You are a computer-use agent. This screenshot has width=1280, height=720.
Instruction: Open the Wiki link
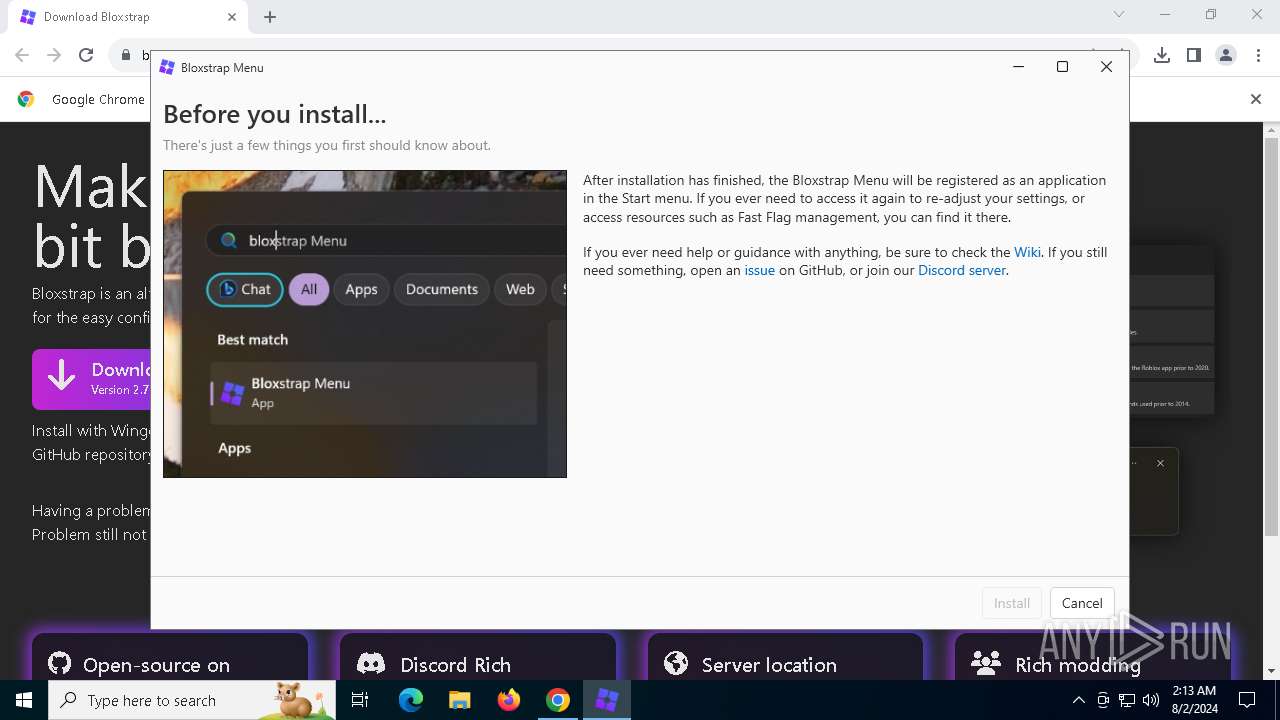pos(1027,252)
